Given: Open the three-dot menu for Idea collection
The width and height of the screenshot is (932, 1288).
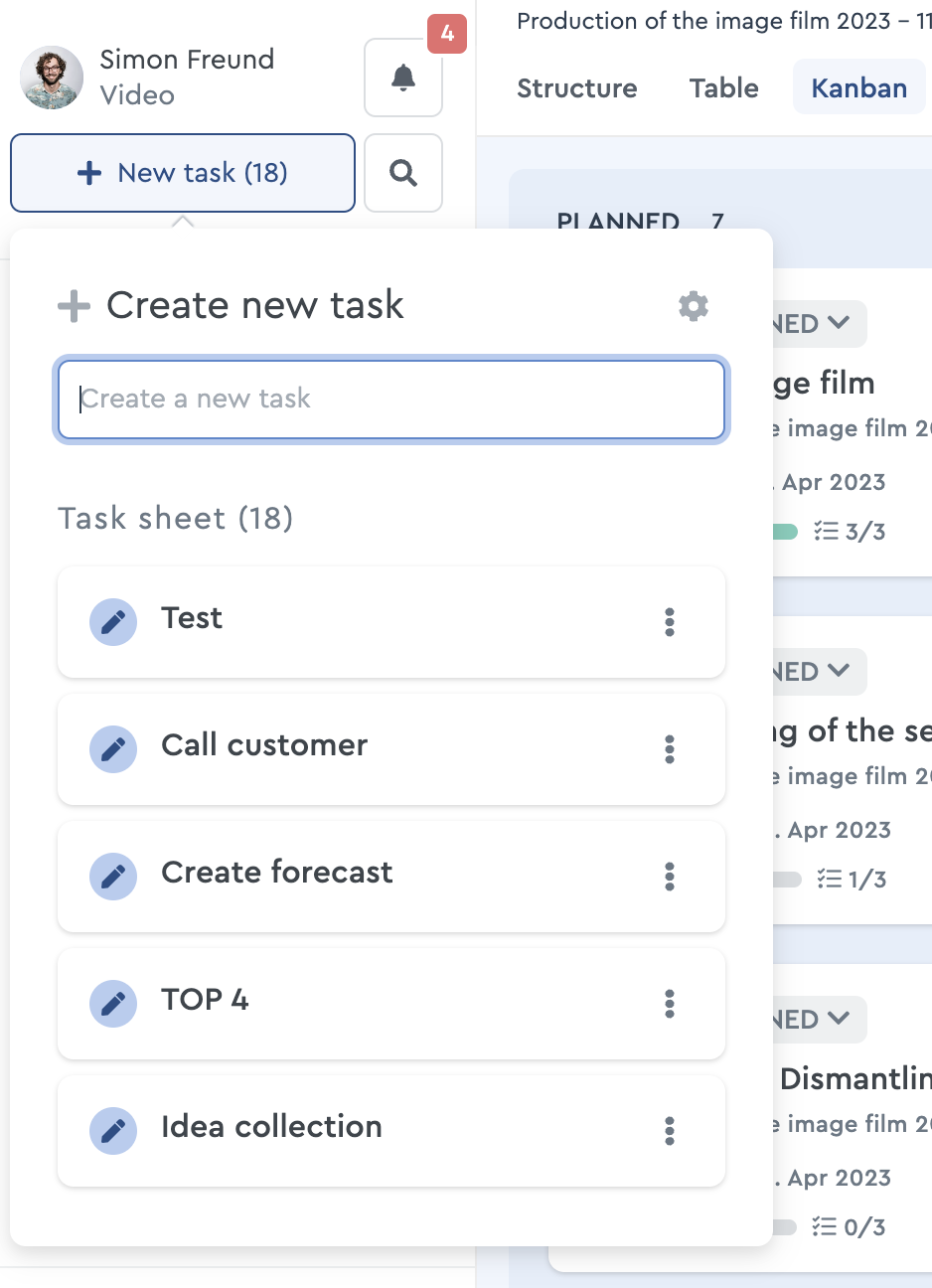Looking at the screenshot, I should pyautogui.click(x=670, y=1131).
